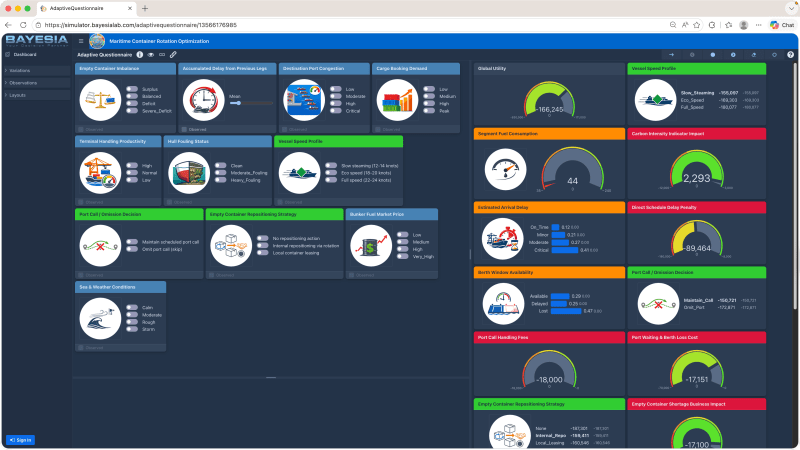This screenshot has height=450, width=800.
Task: Click the Direct Schedule Delay Penalty gauge
Action: point(697,239)
